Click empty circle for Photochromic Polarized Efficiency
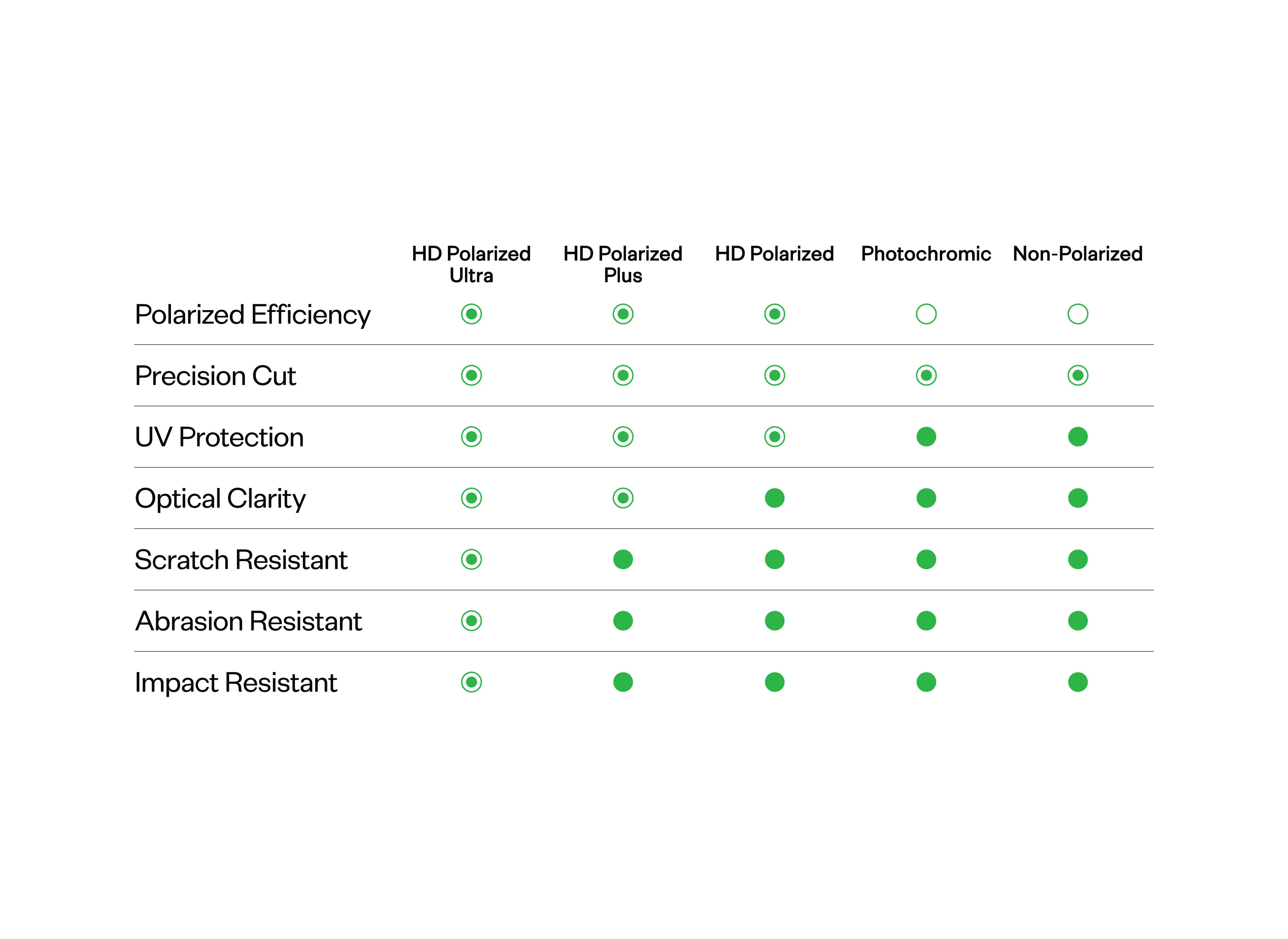Image resolution: width=1288 pixels, height=939 pixels. (926, 314)
